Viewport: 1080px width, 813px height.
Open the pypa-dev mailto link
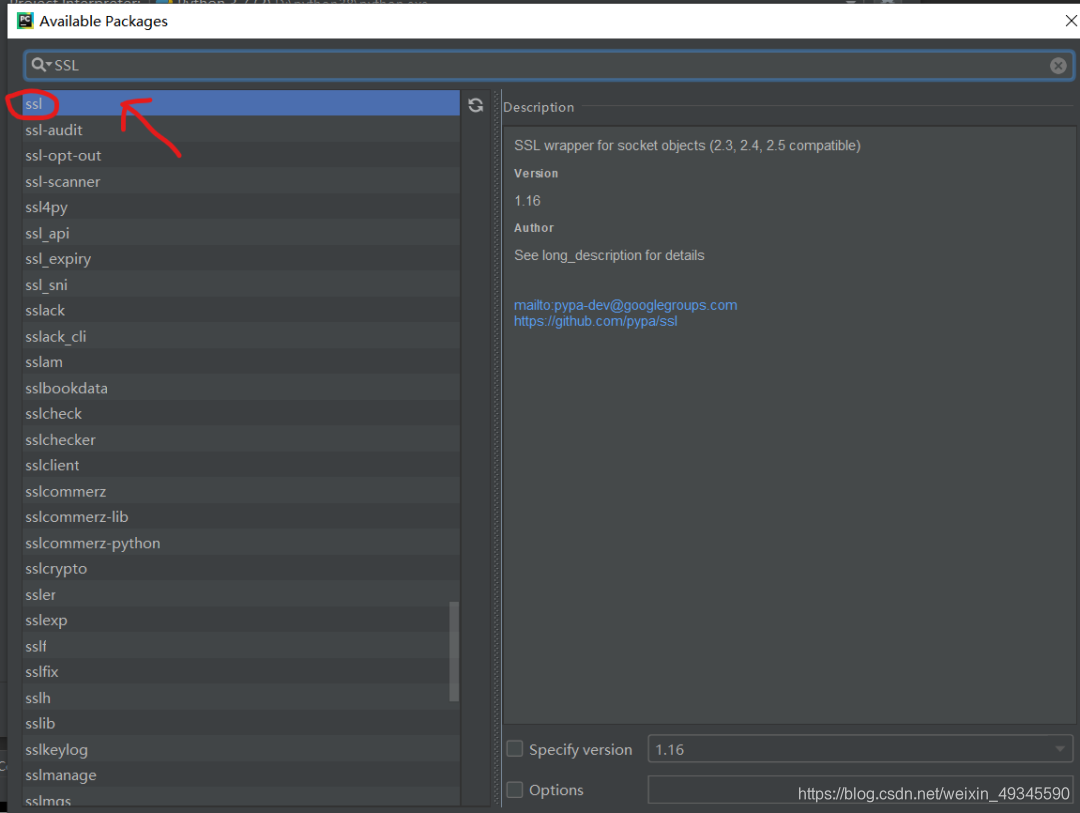point(625,305)
